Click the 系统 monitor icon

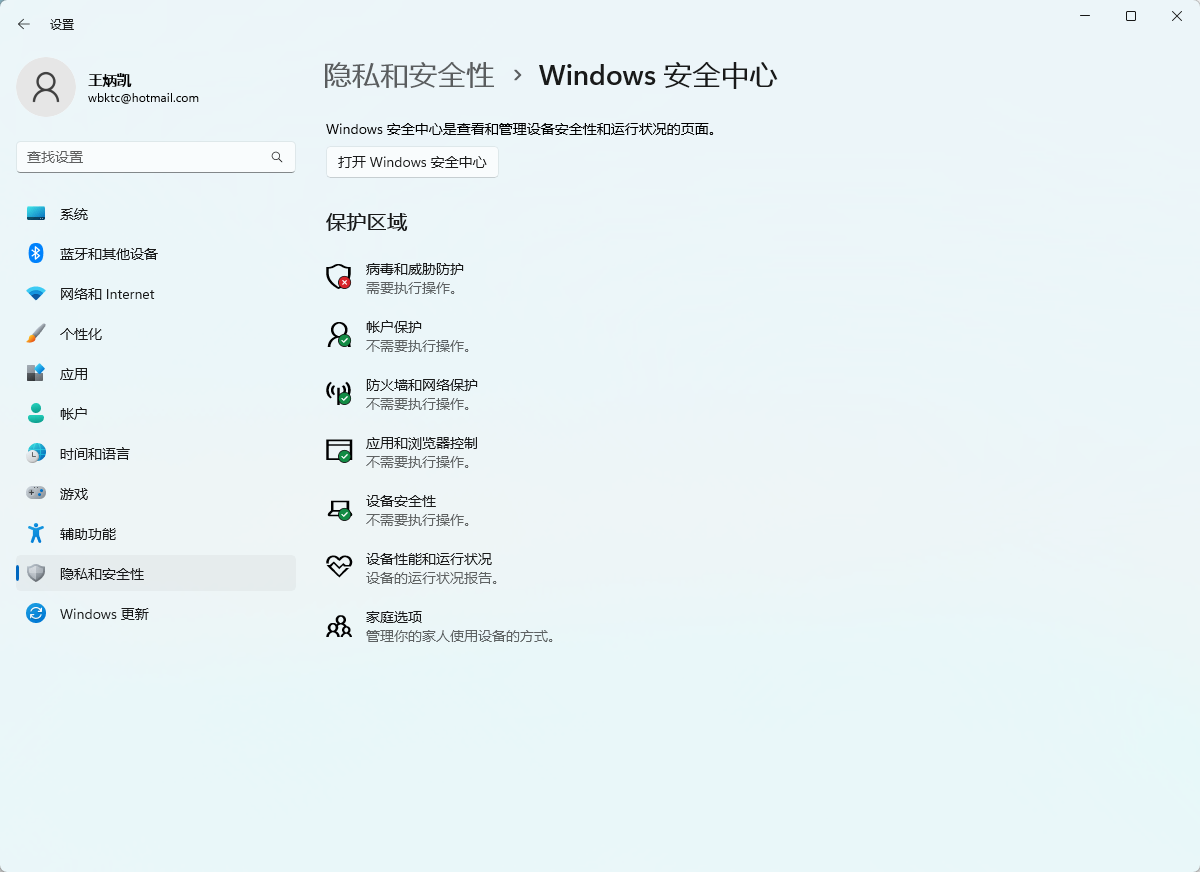(36, 214)
